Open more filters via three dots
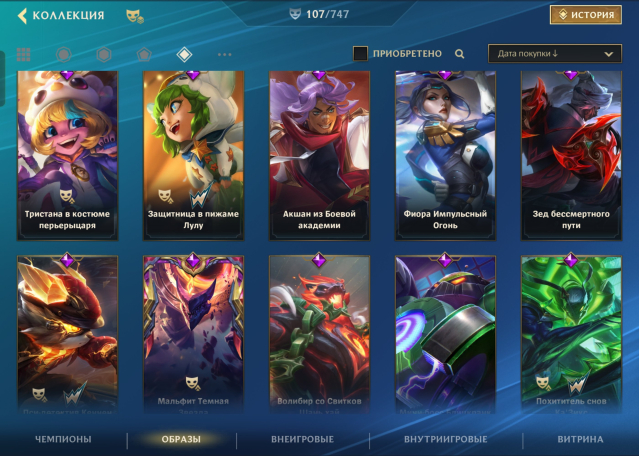639x456 pixels. pyautogui.click(x=225, y=54)
